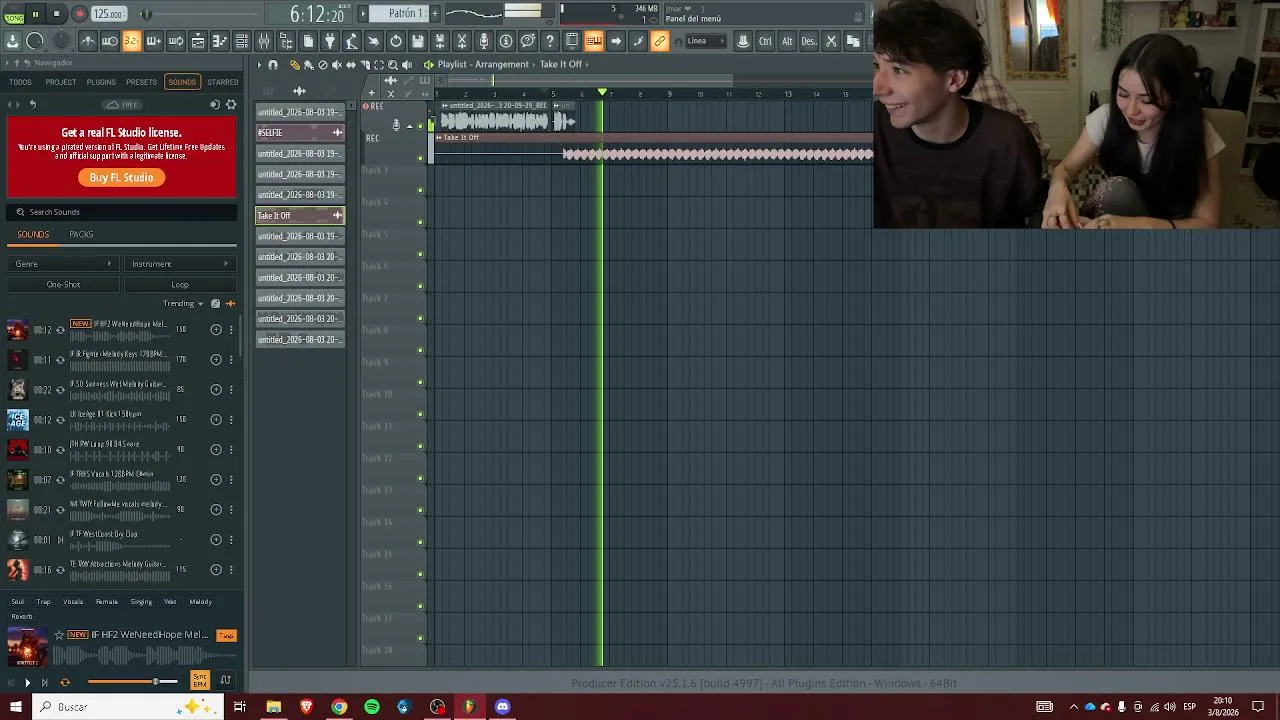Pause playback with the transport pause button
The image size is (1280, 720).
coord(35,14)
